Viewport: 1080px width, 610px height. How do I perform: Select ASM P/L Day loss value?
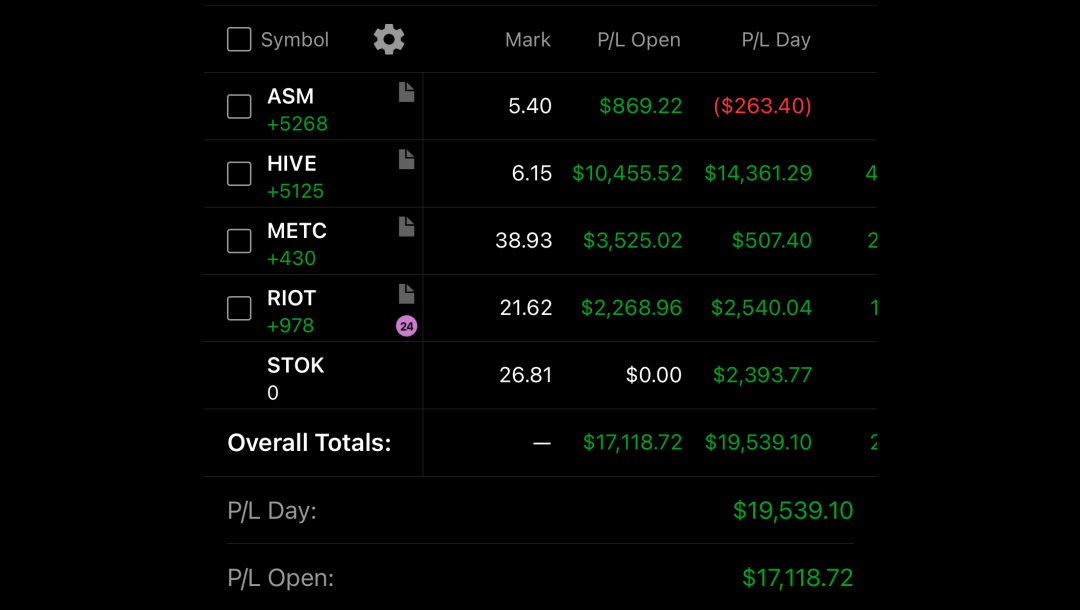click(762, 106)
